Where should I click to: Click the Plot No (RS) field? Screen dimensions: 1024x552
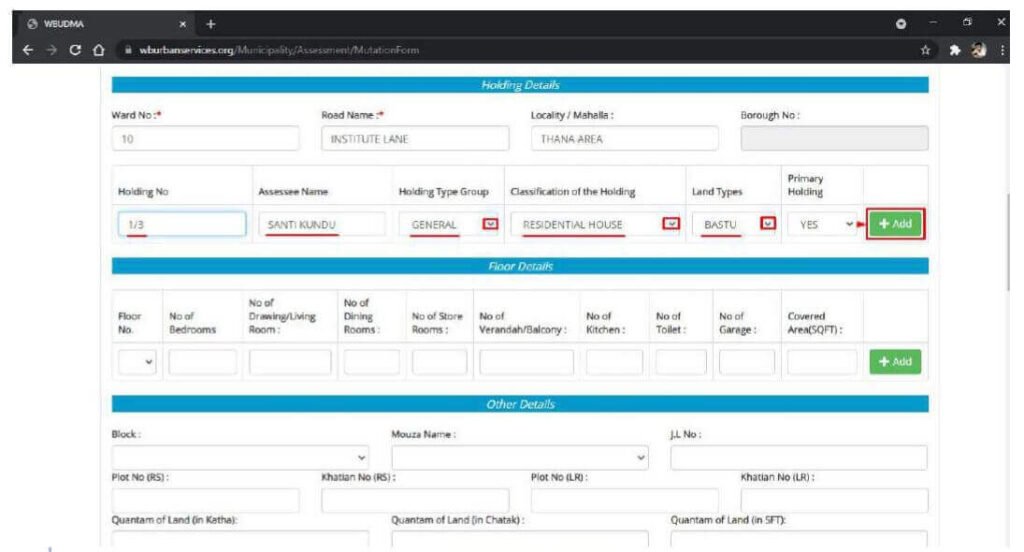[205, 500]
